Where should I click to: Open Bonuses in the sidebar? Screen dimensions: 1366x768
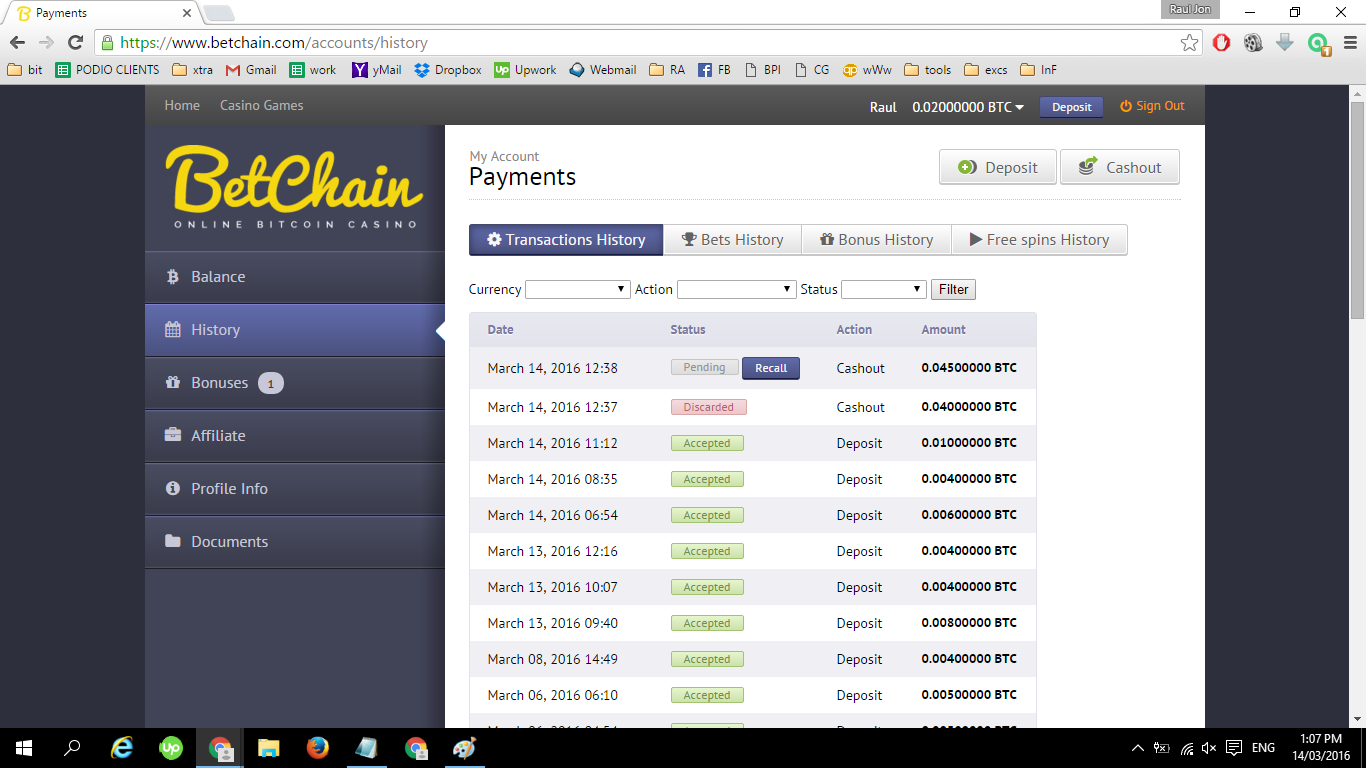[x=295, y=383]
